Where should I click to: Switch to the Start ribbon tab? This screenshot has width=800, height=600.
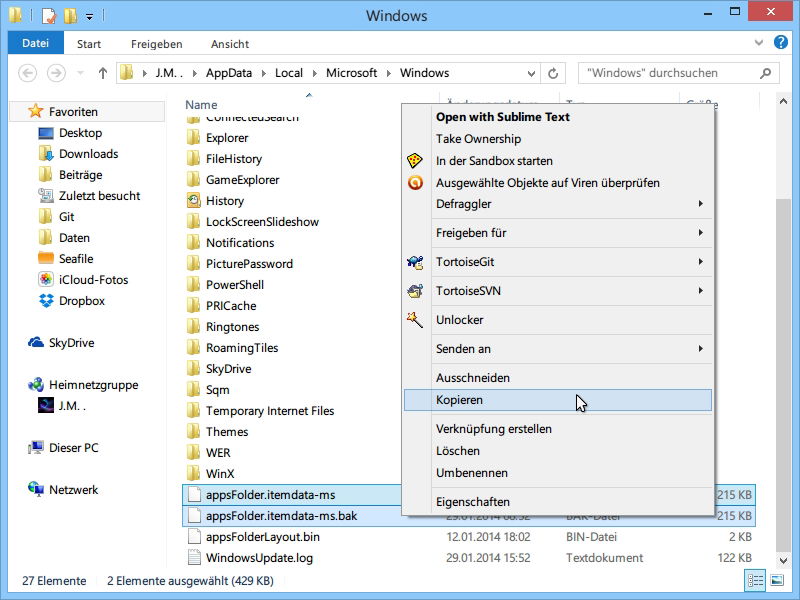tap(89, 44)
